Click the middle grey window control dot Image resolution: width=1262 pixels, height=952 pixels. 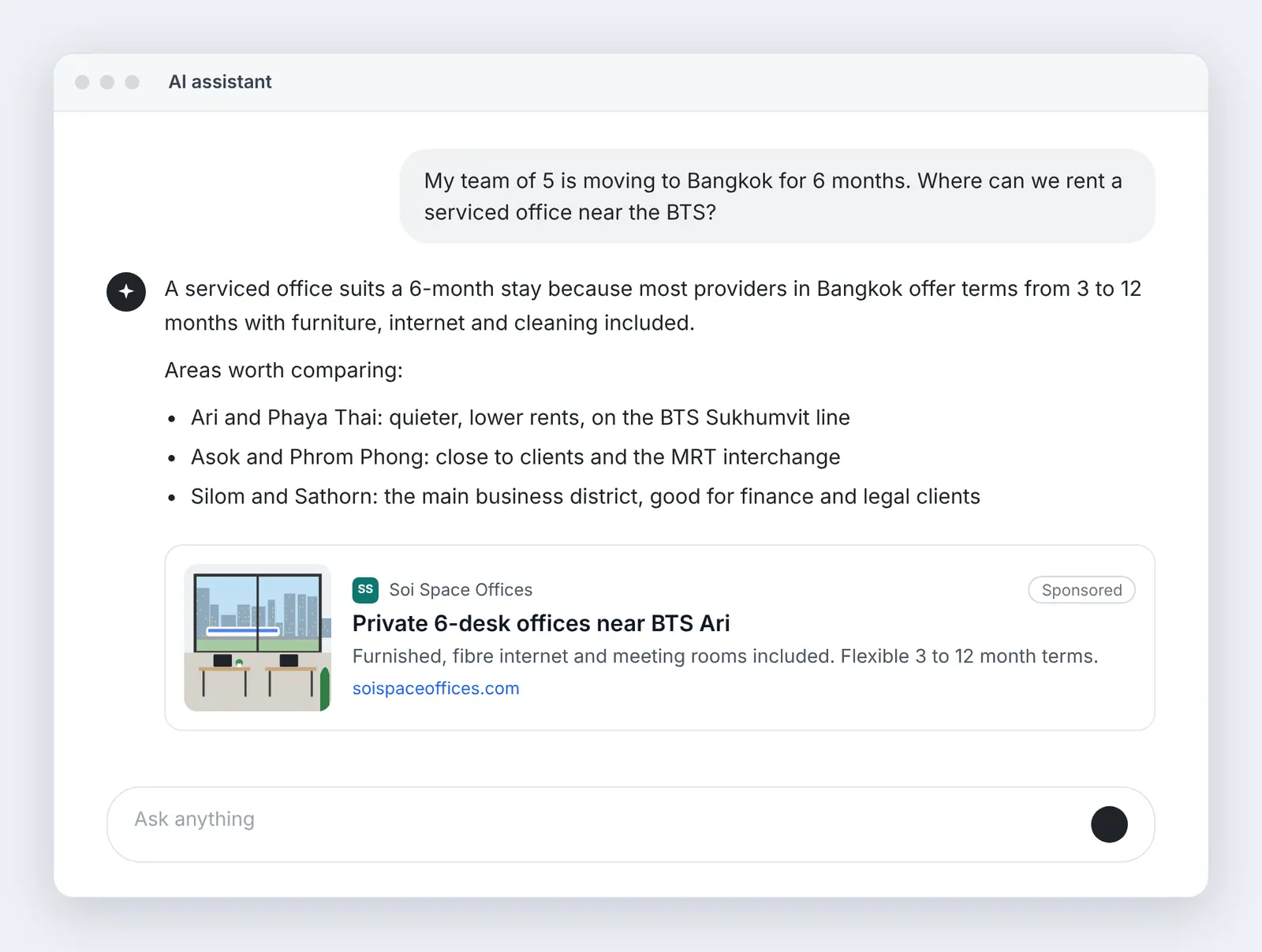coord(107,82)
